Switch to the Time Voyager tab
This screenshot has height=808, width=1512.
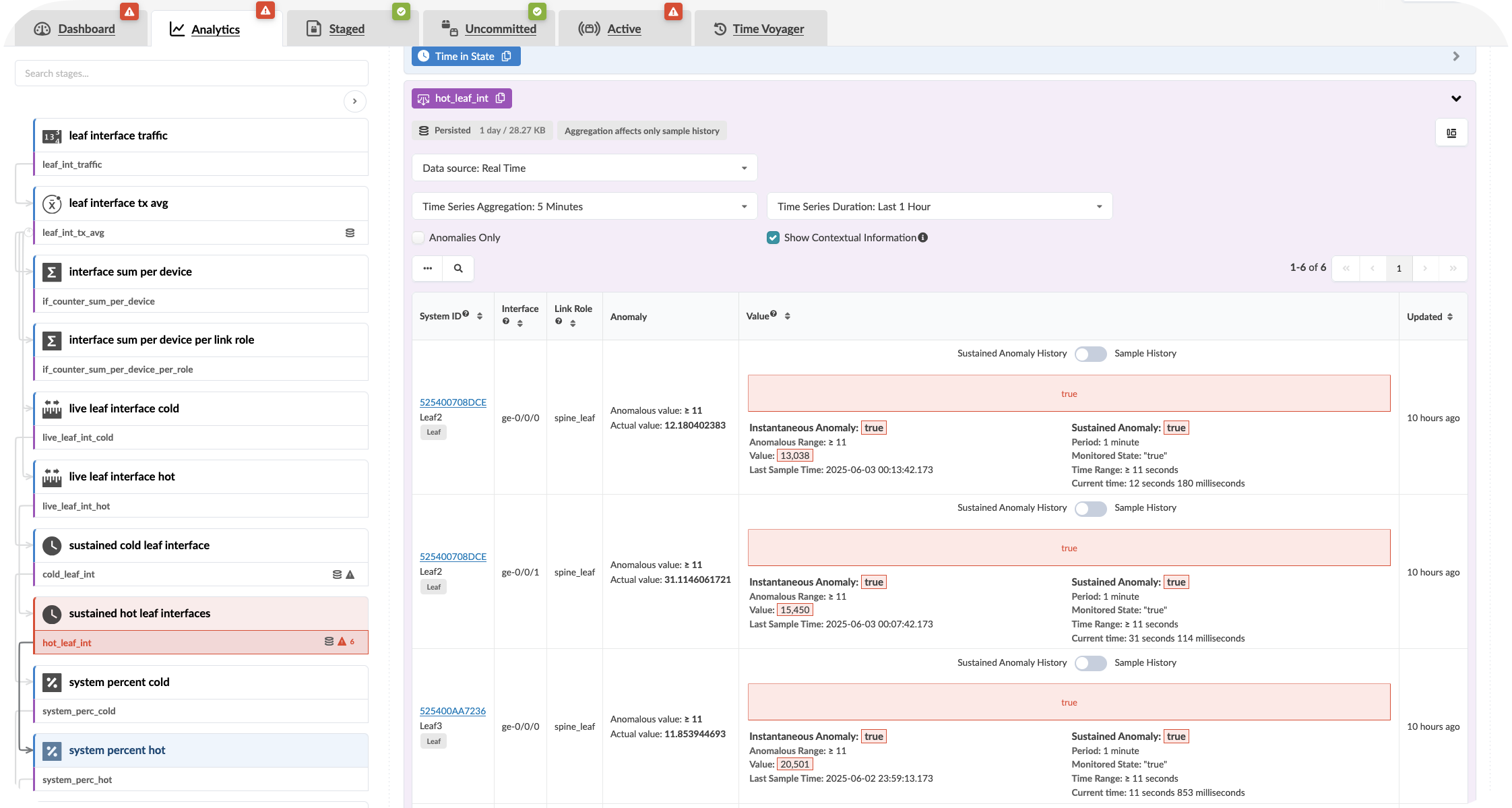pos(760,29)
